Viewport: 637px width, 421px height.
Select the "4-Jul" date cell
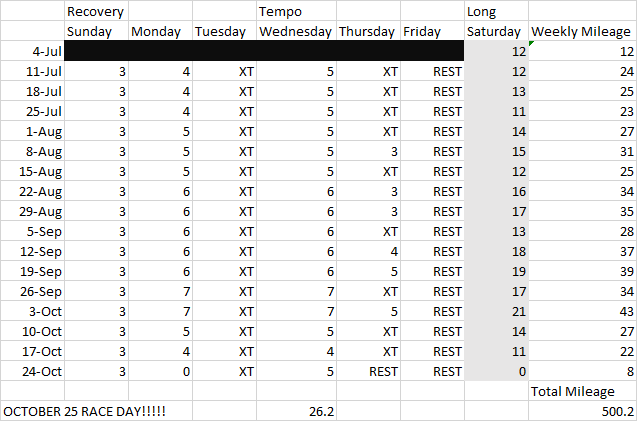(x=32, y=51)
